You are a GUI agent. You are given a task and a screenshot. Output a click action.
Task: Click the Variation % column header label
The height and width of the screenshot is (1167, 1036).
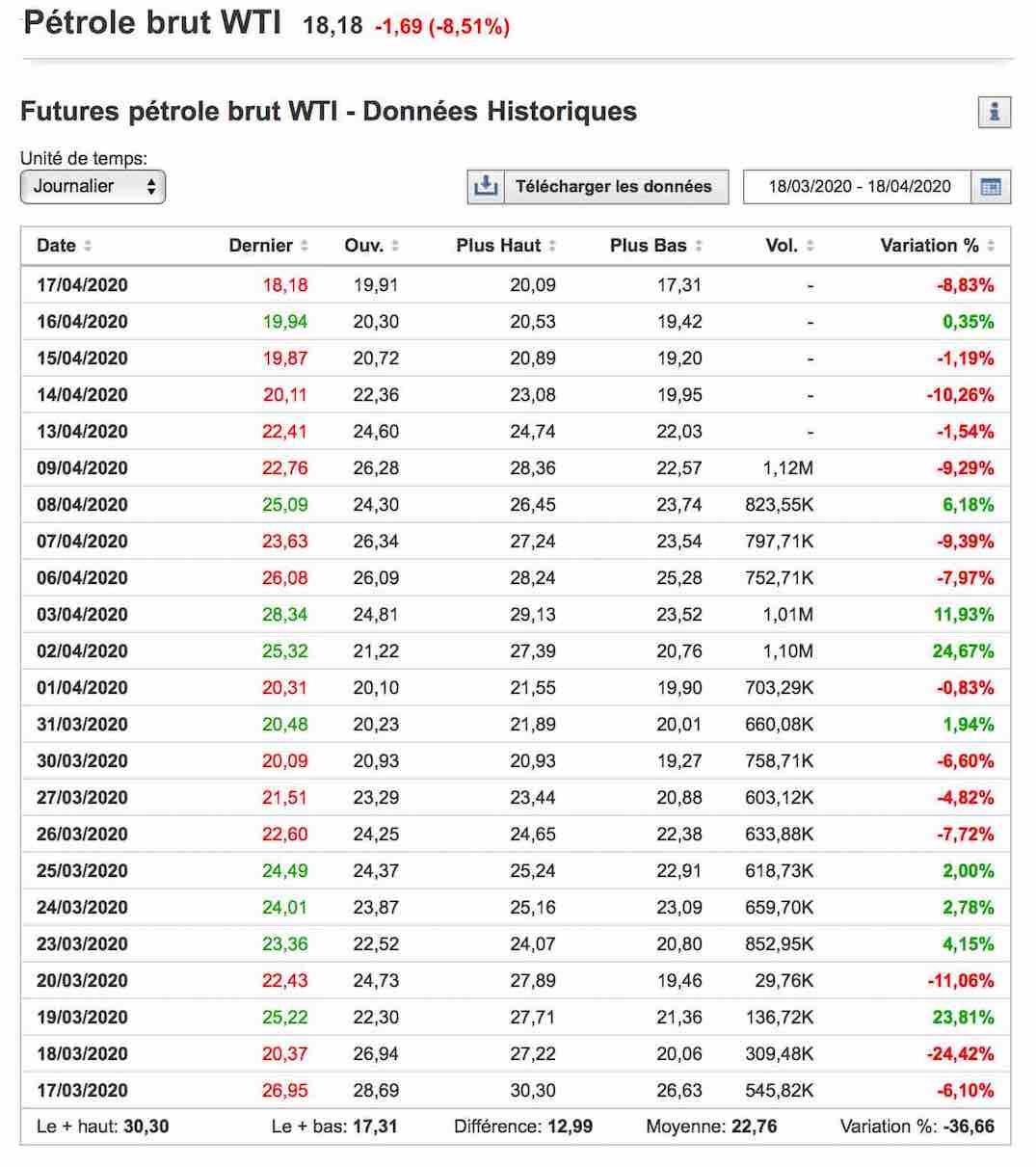[x=929, y=246]
